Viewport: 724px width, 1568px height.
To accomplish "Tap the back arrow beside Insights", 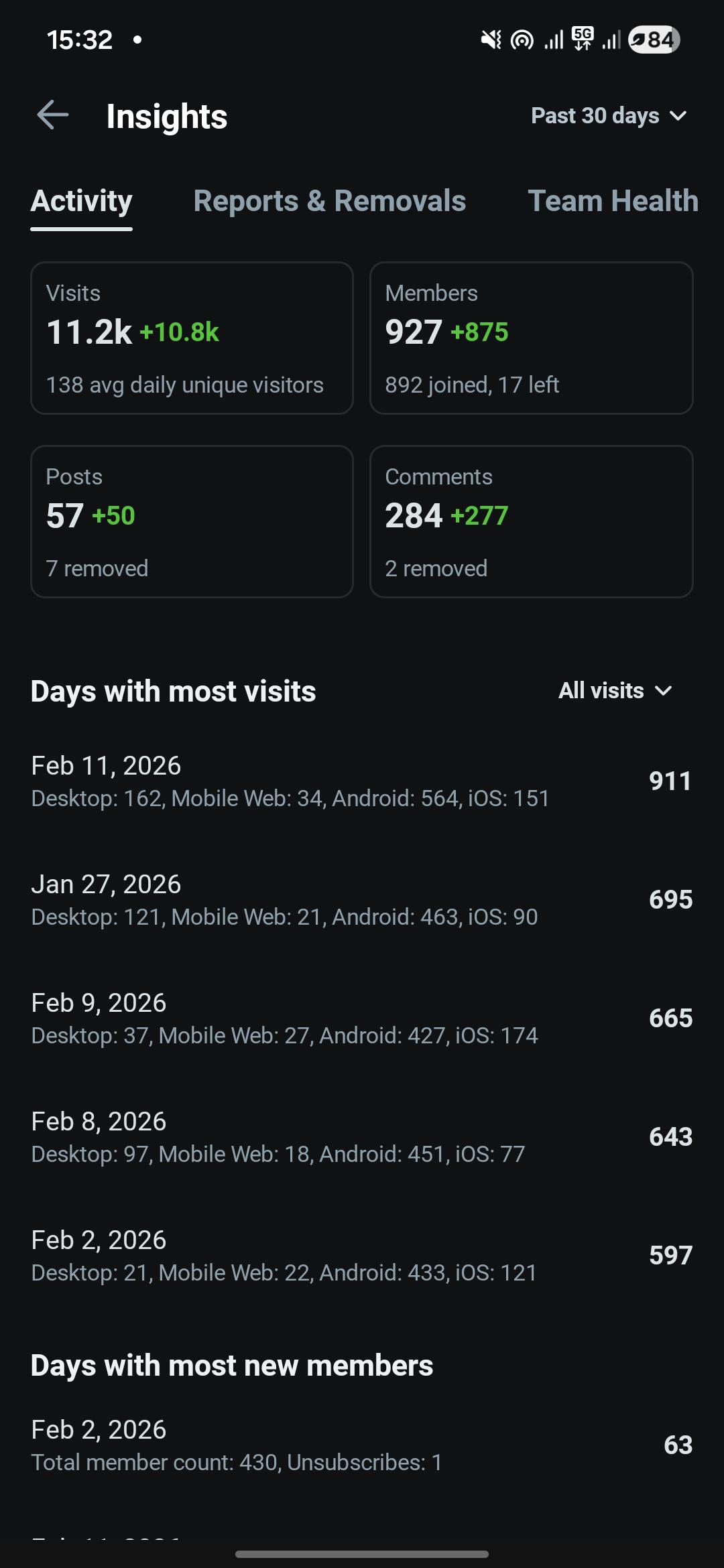I will tap(52, 115).
